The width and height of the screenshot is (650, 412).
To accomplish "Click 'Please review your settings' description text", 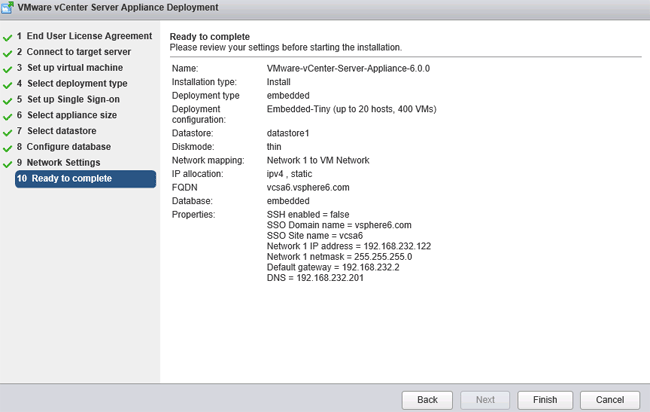I will point(286,47).
